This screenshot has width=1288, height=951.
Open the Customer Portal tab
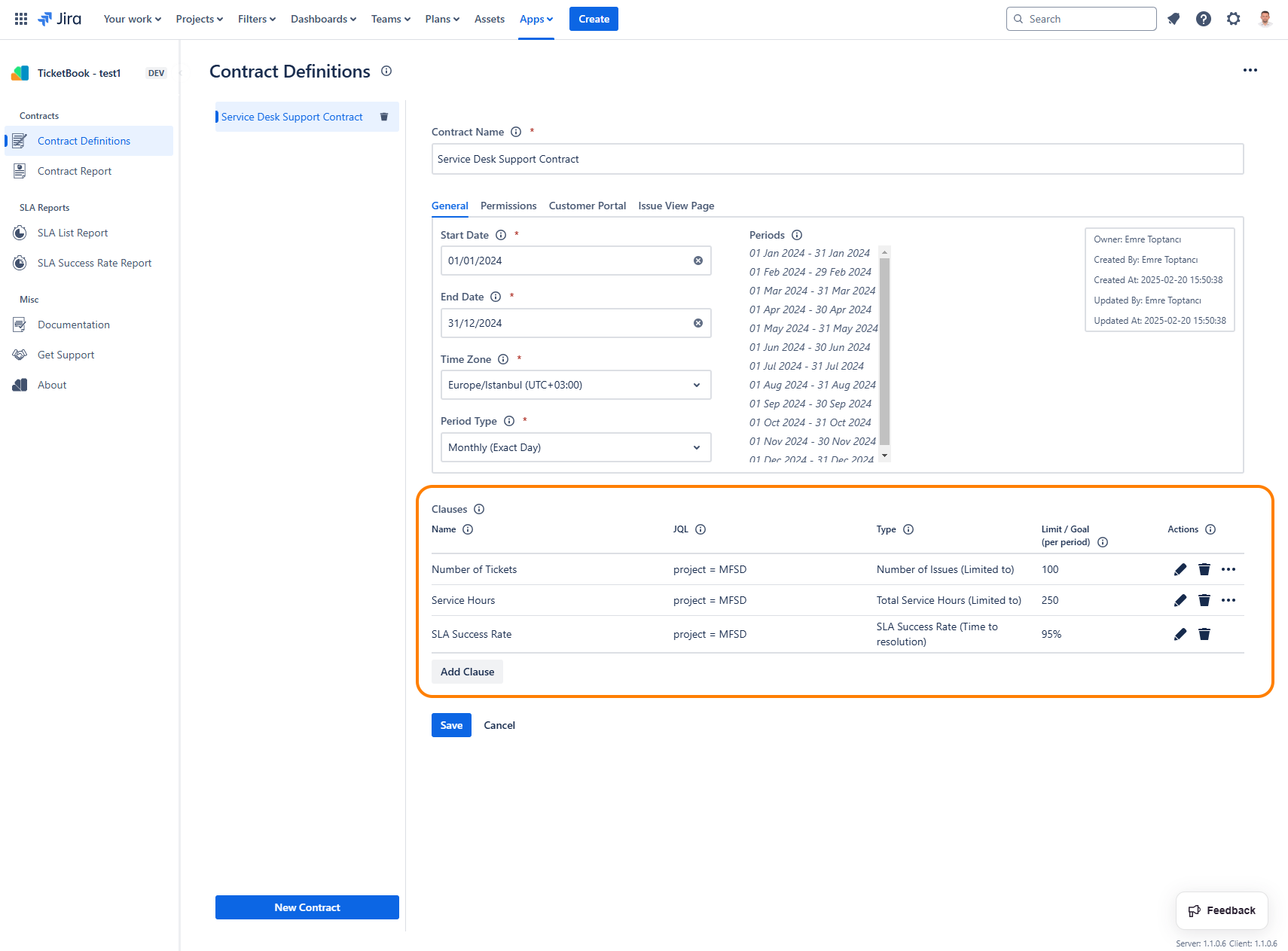[587, 206]
